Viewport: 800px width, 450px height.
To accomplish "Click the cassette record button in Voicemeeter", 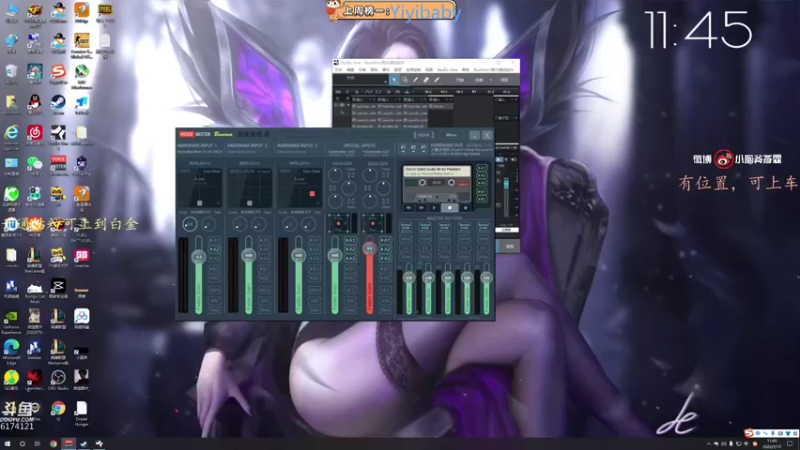I will (465, 208).
